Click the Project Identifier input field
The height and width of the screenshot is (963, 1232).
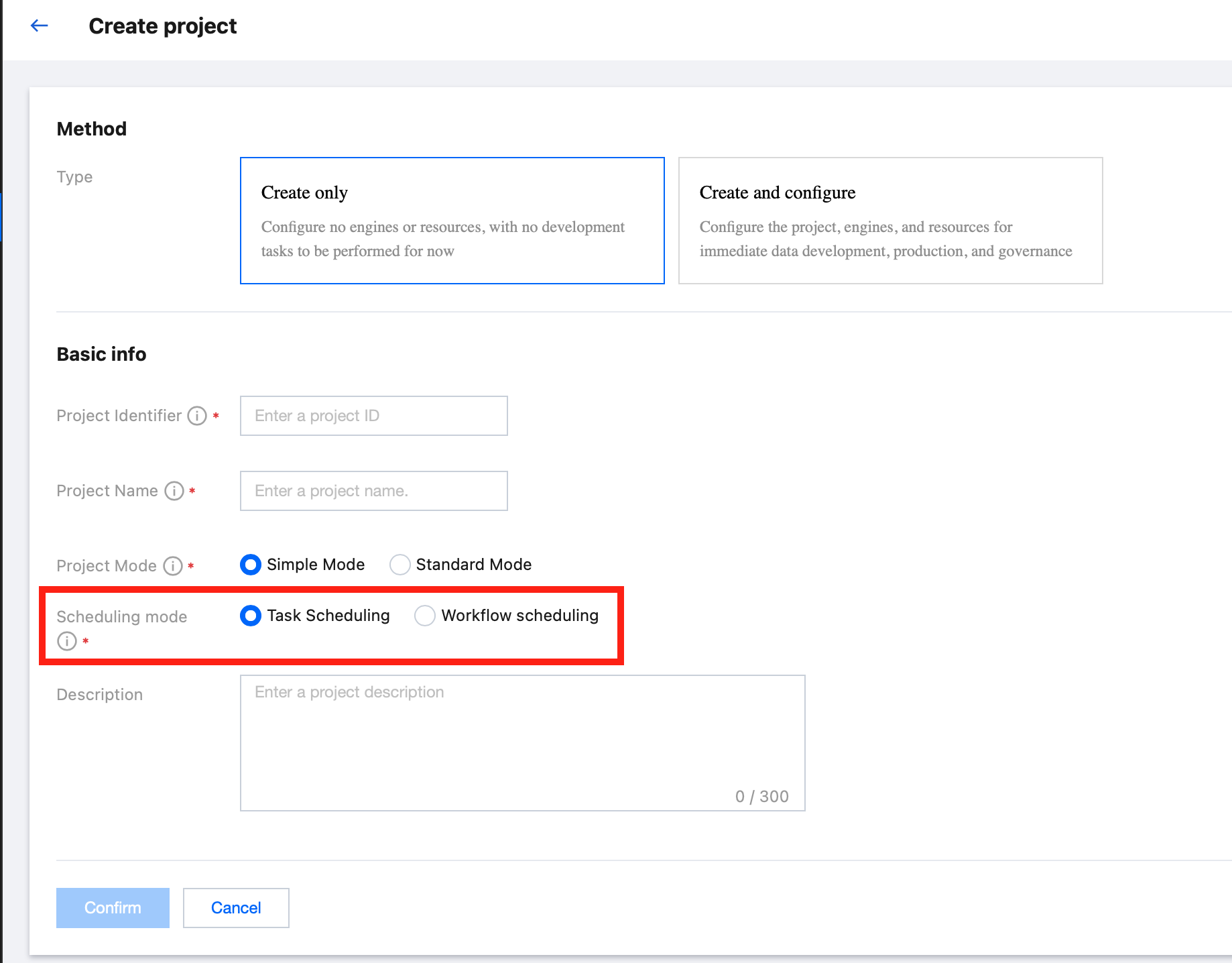point(373,416)
